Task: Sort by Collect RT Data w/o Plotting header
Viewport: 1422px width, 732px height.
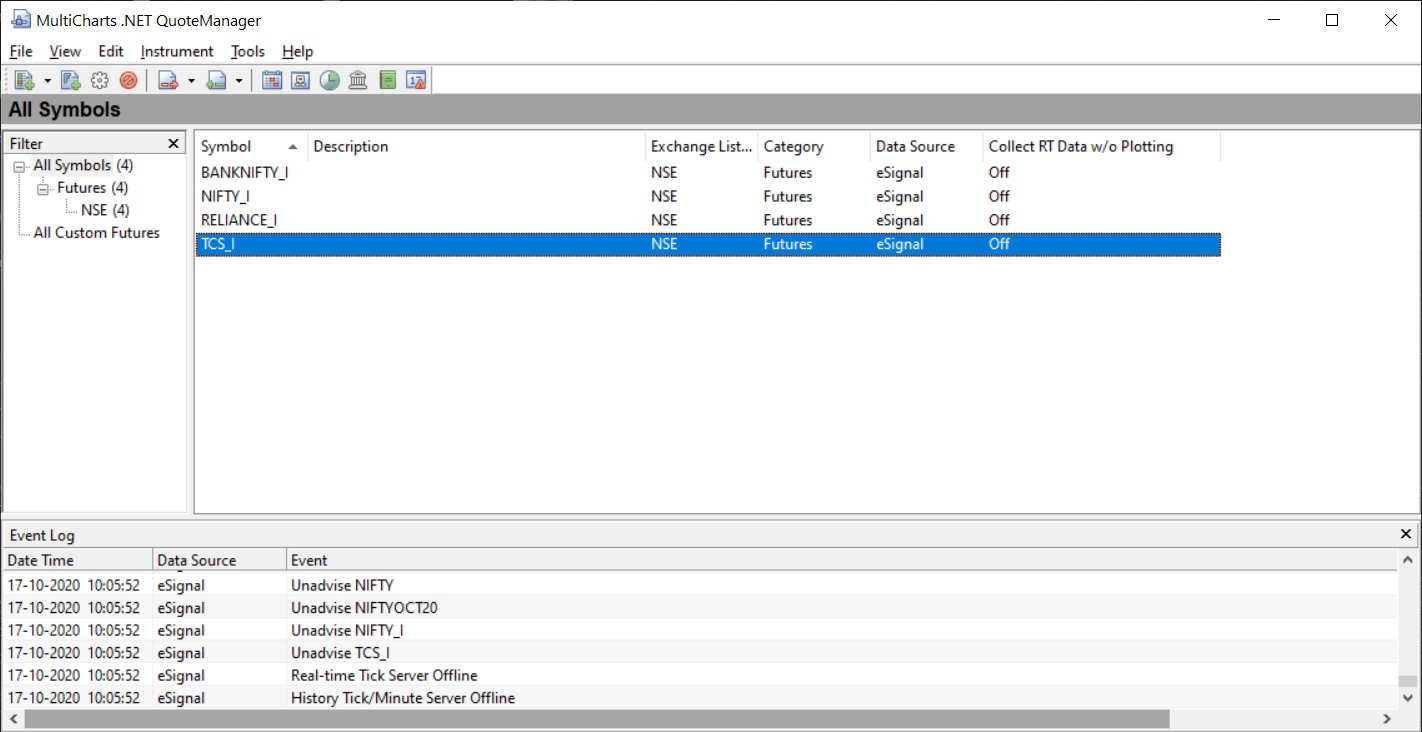Action: pyautogui.click(x=1102, y=147)
